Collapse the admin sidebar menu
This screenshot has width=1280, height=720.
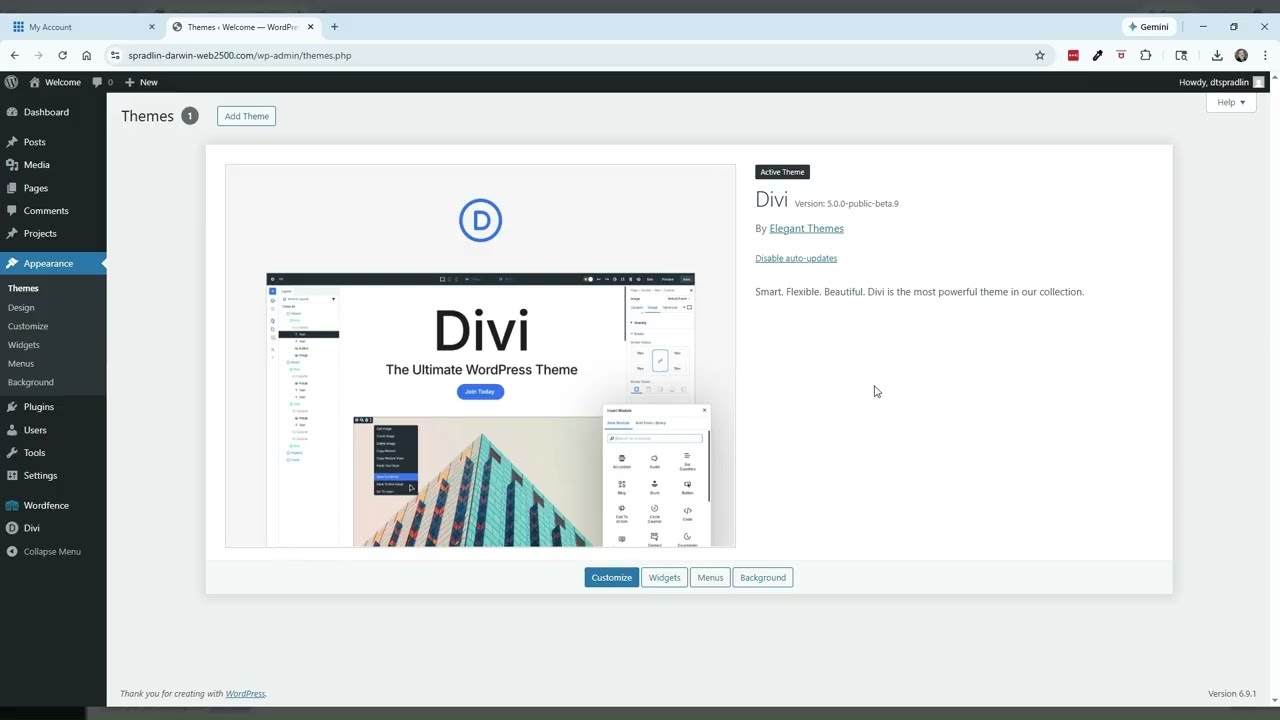click(x=43, y=552)
